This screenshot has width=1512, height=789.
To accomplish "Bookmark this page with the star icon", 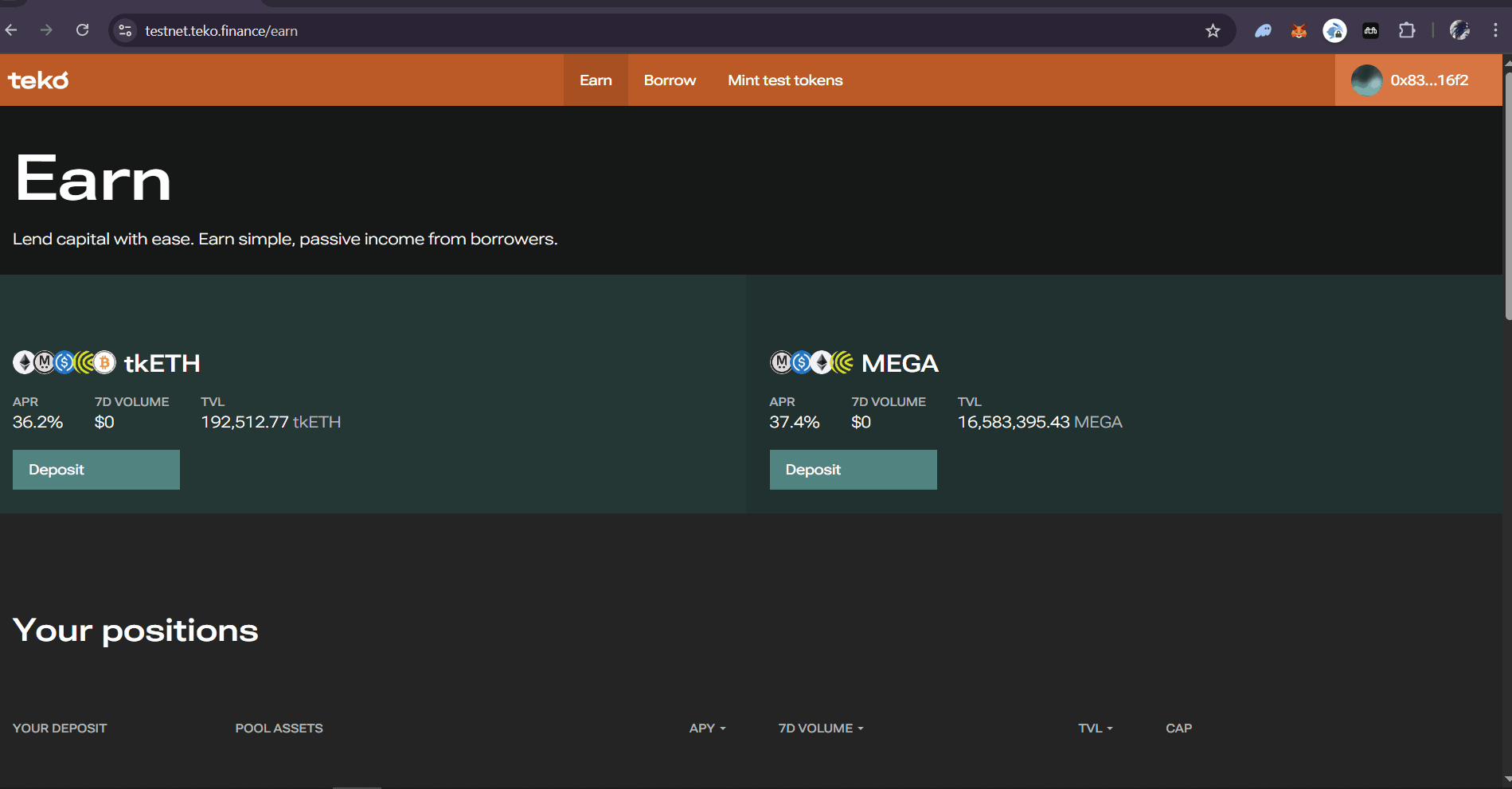I will tap(1213, 30).
